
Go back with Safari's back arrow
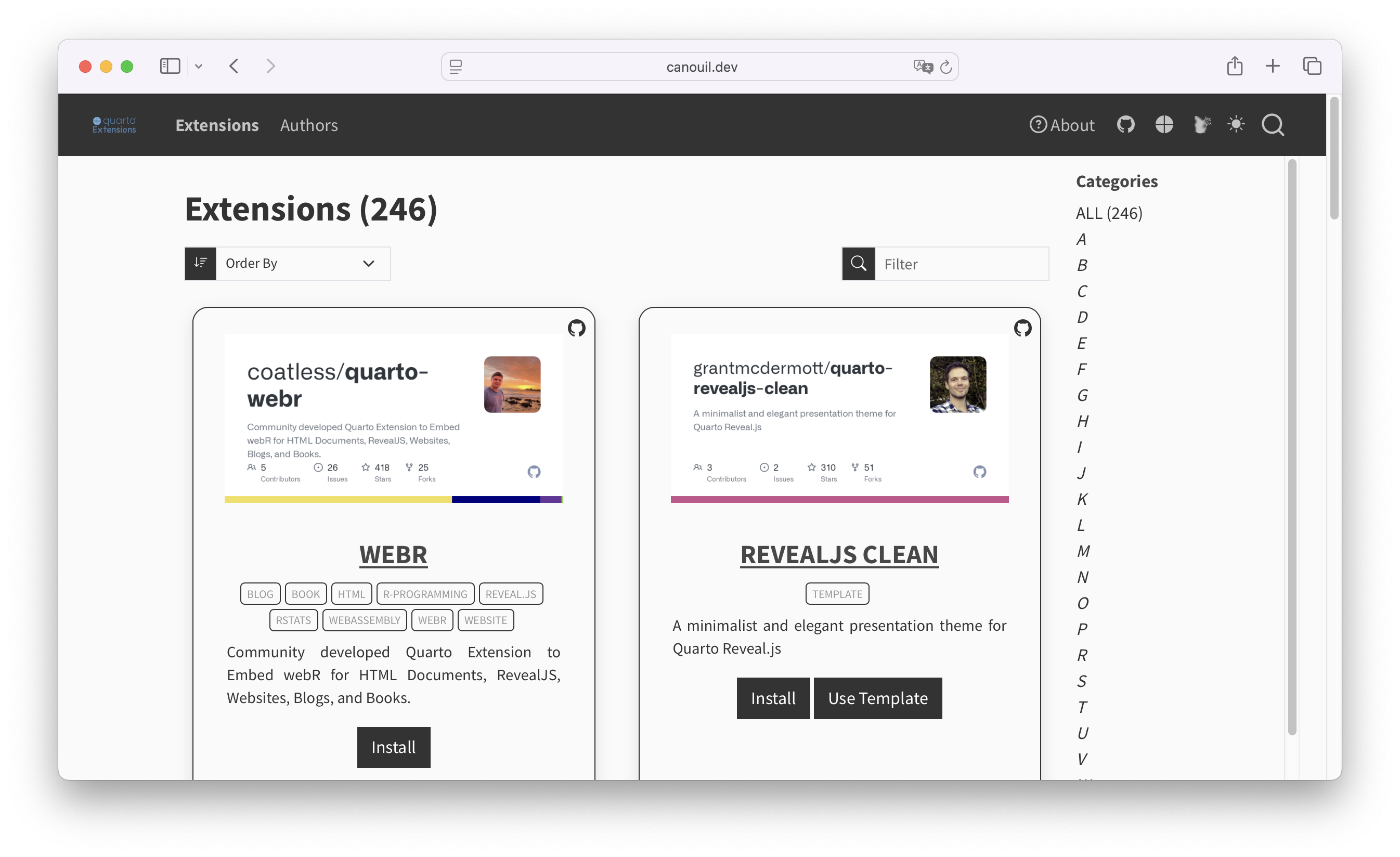[x=234, y=67]
